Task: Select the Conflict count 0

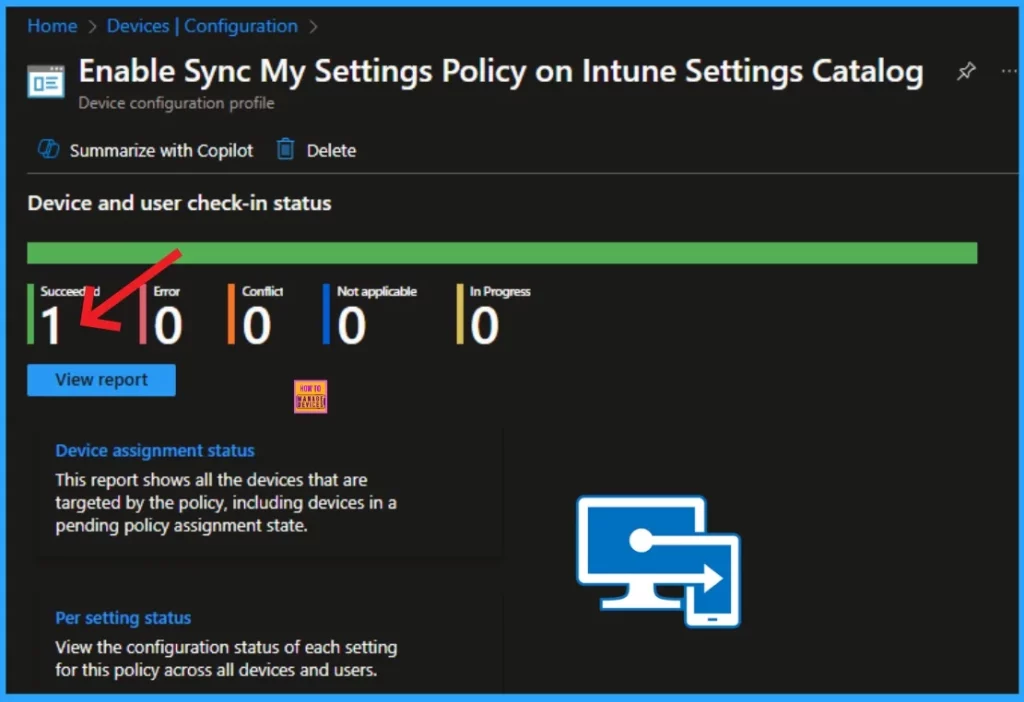Action: pos(257,325)
